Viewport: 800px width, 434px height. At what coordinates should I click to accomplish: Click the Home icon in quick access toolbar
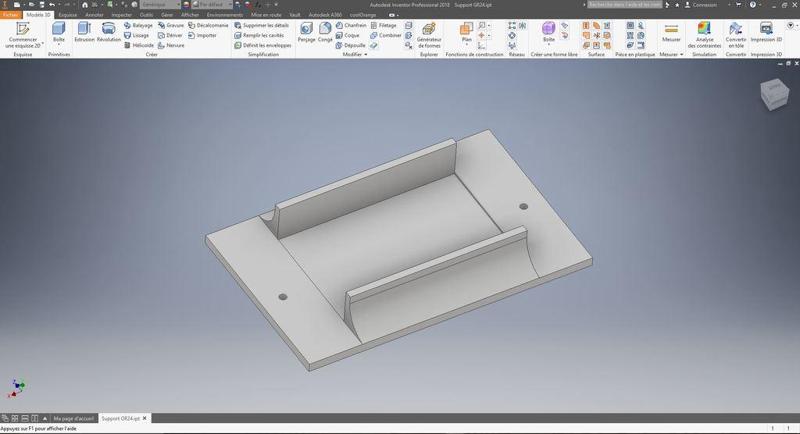pos(85,5)
